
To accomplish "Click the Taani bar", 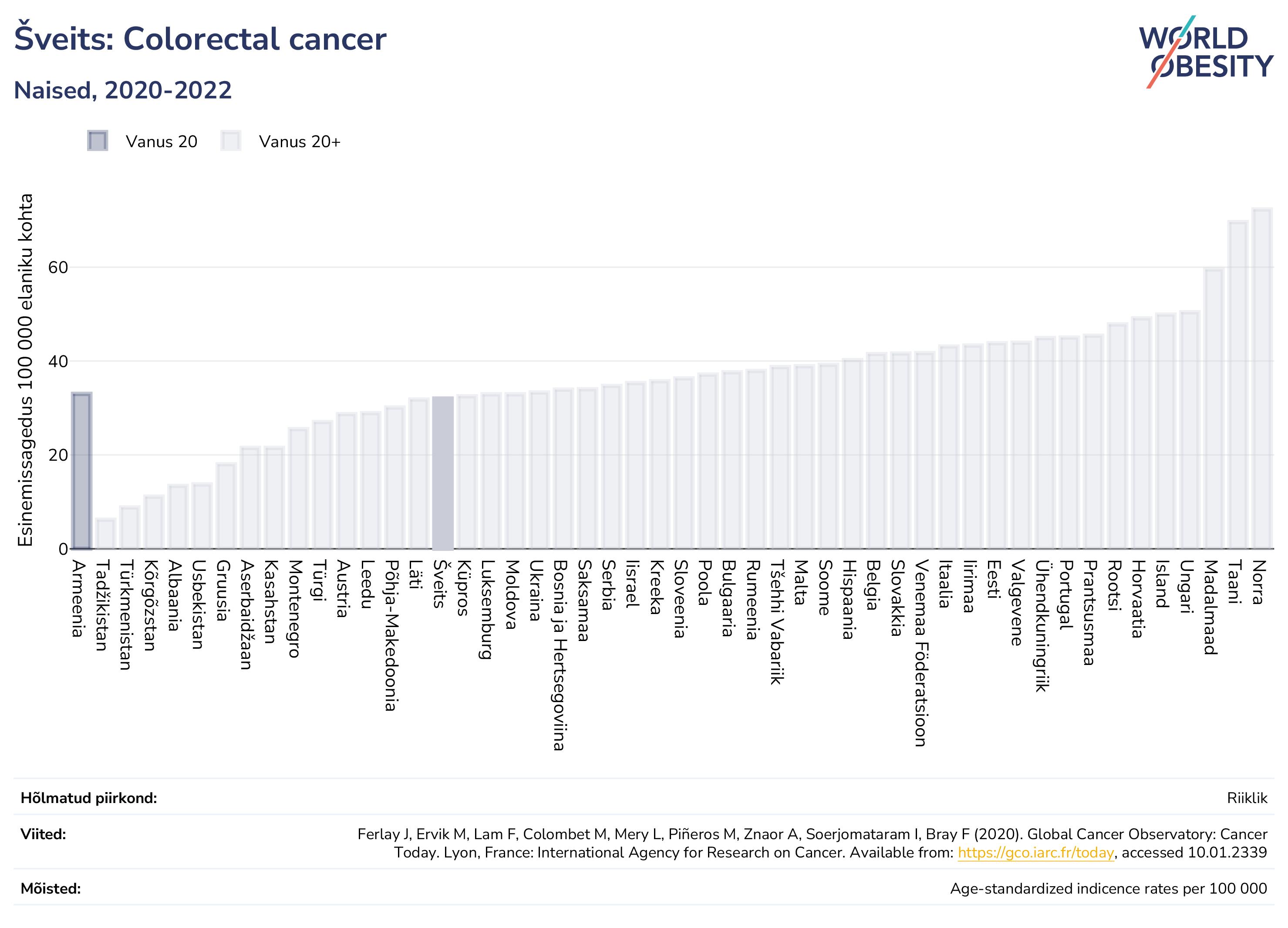I will pos(1238,385).
